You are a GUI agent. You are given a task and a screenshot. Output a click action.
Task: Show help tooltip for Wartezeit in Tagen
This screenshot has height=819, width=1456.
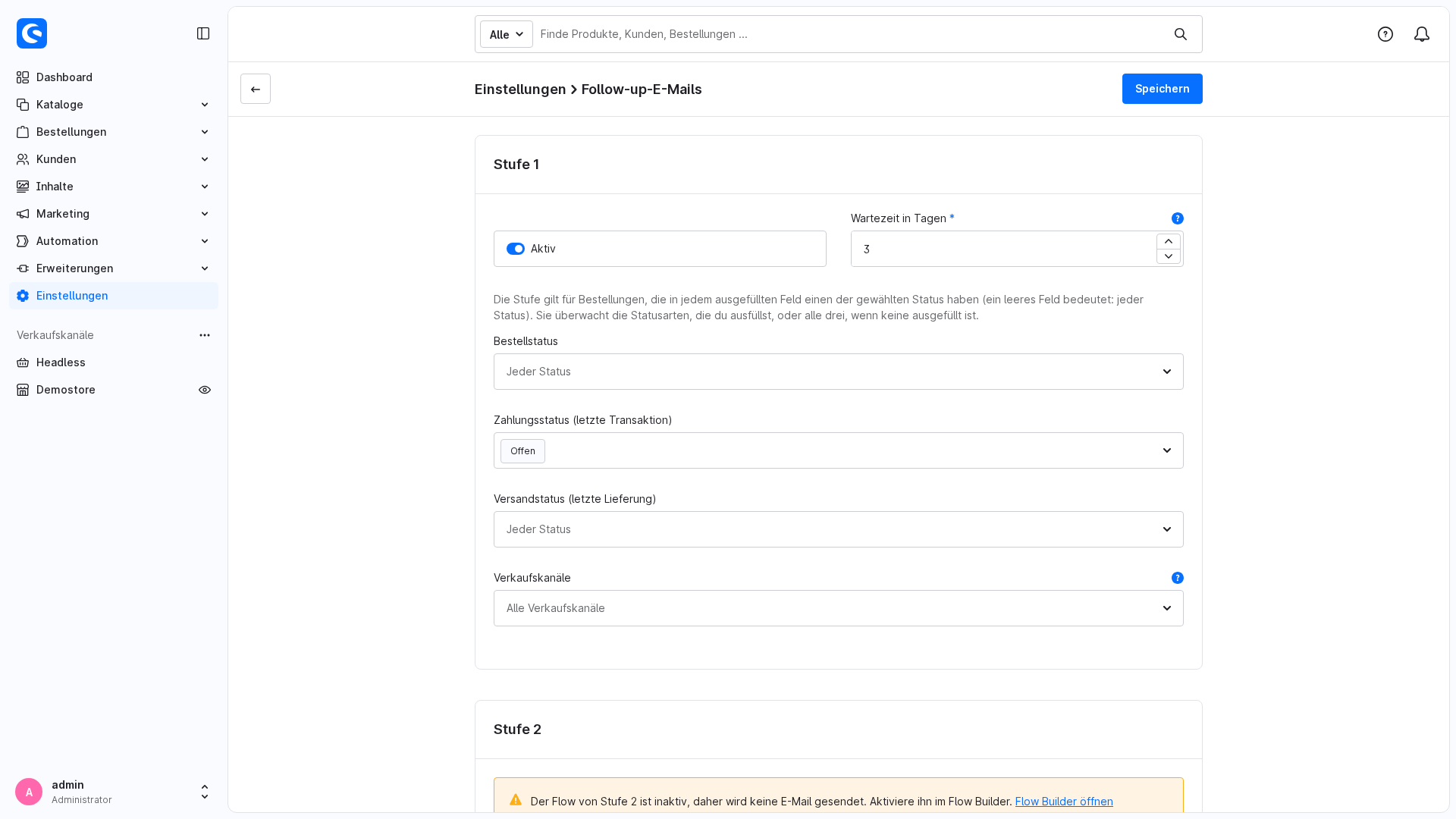click(1178, 218)
